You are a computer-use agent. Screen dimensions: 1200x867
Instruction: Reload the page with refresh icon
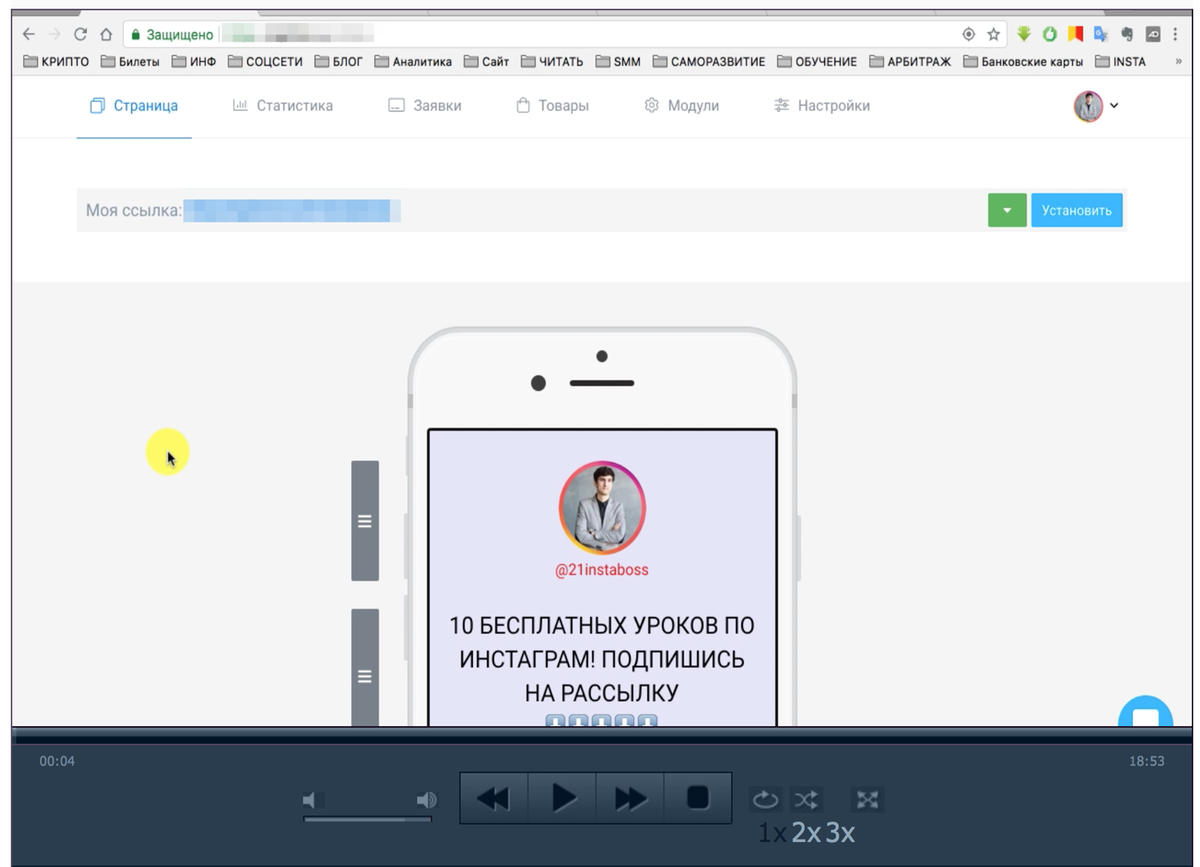point(80,34)
